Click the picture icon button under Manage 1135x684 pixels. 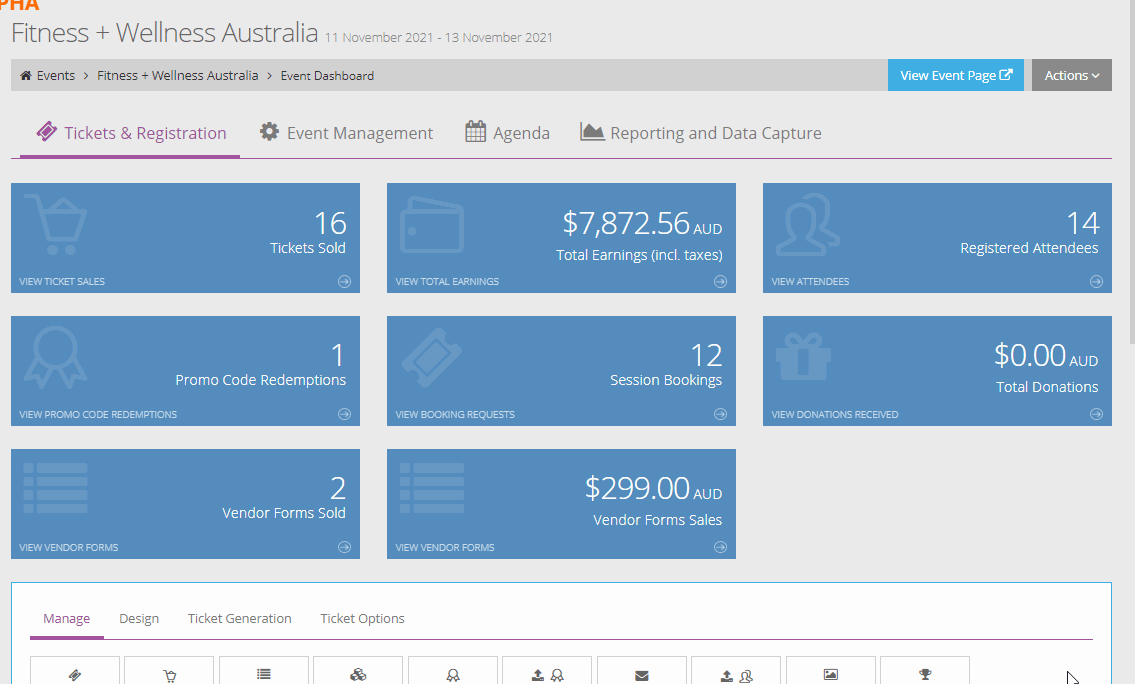pos(830,671)
